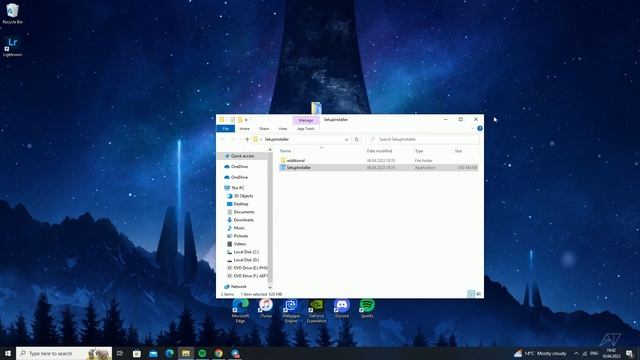The height and width of the screenshot is (360, 640).
Task: Select the Lightroom desktop shortcut
Action: (x=12, y=47)
